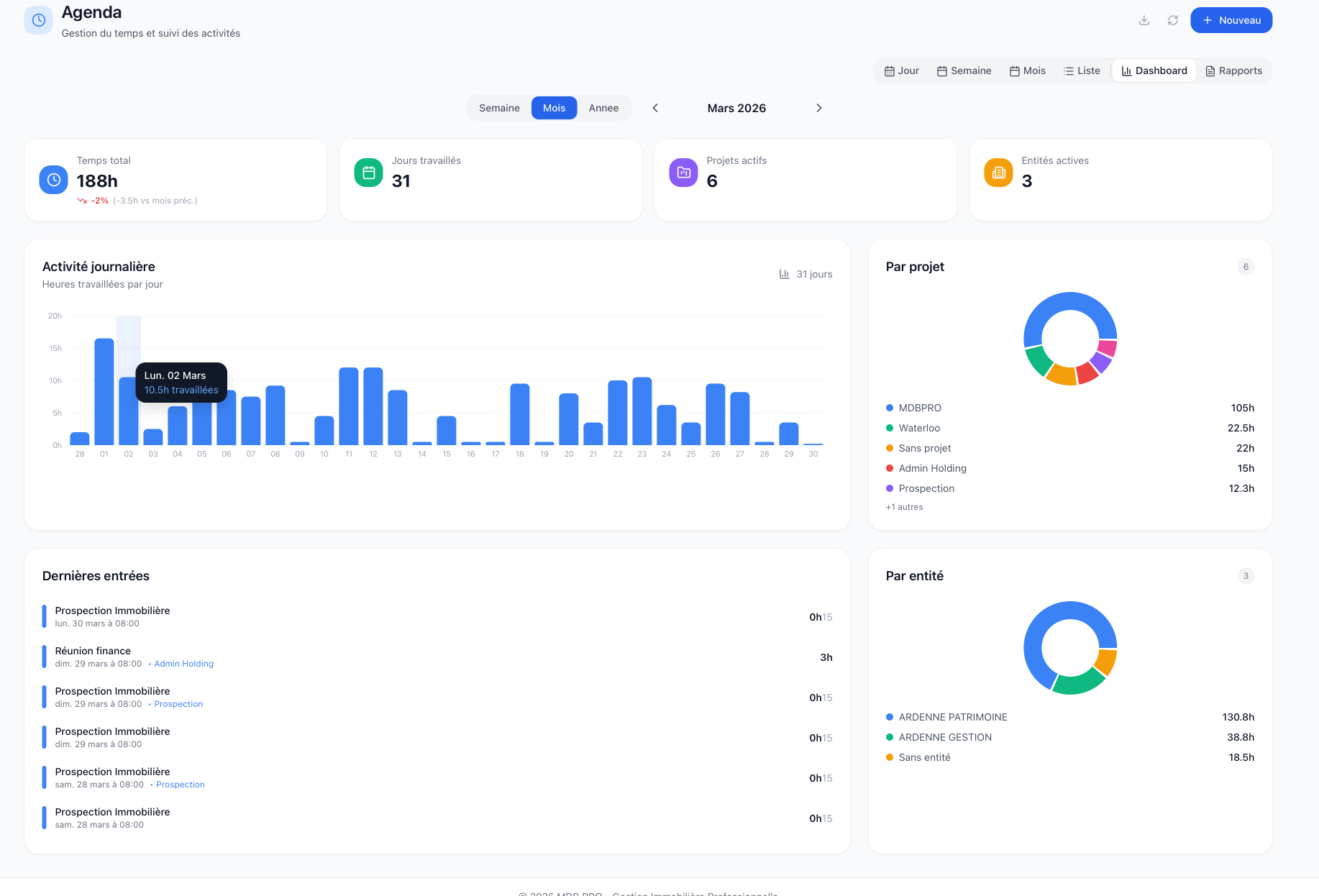Image resolution: width=1319 pixels, height=896 pixels.
Task: Click the 188h total time value
Action: (97, 181)
